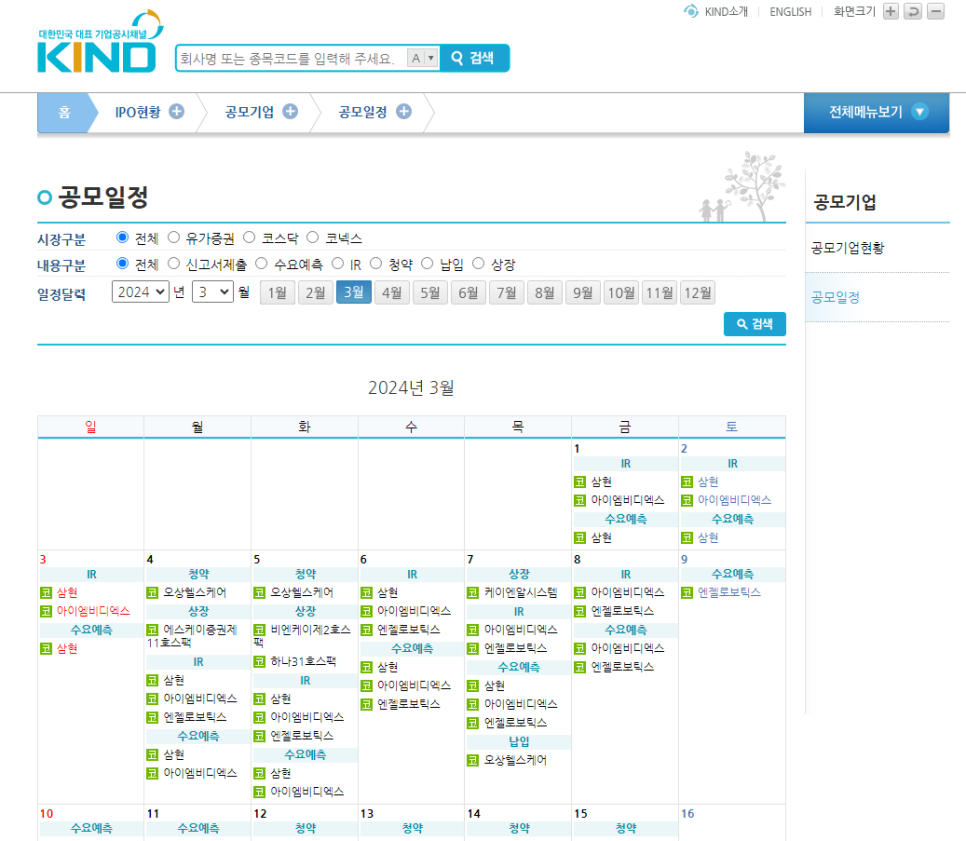The image size is (966, 841).
Task: Click icon beside 비엔케이제2호스팩
Action: (x=259, y=630)
